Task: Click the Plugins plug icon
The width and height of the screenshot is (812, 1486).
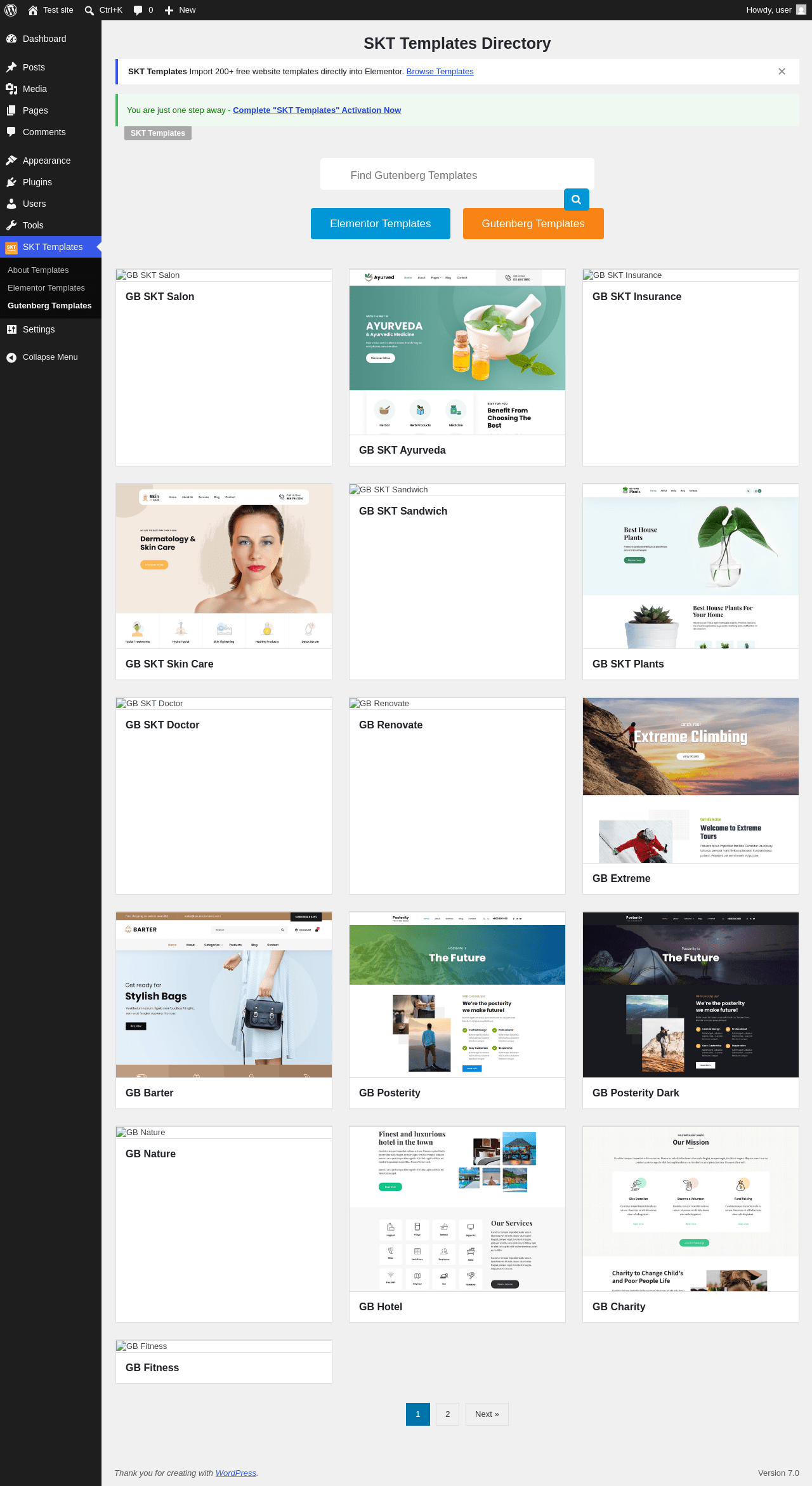Action: click(11, 182)
